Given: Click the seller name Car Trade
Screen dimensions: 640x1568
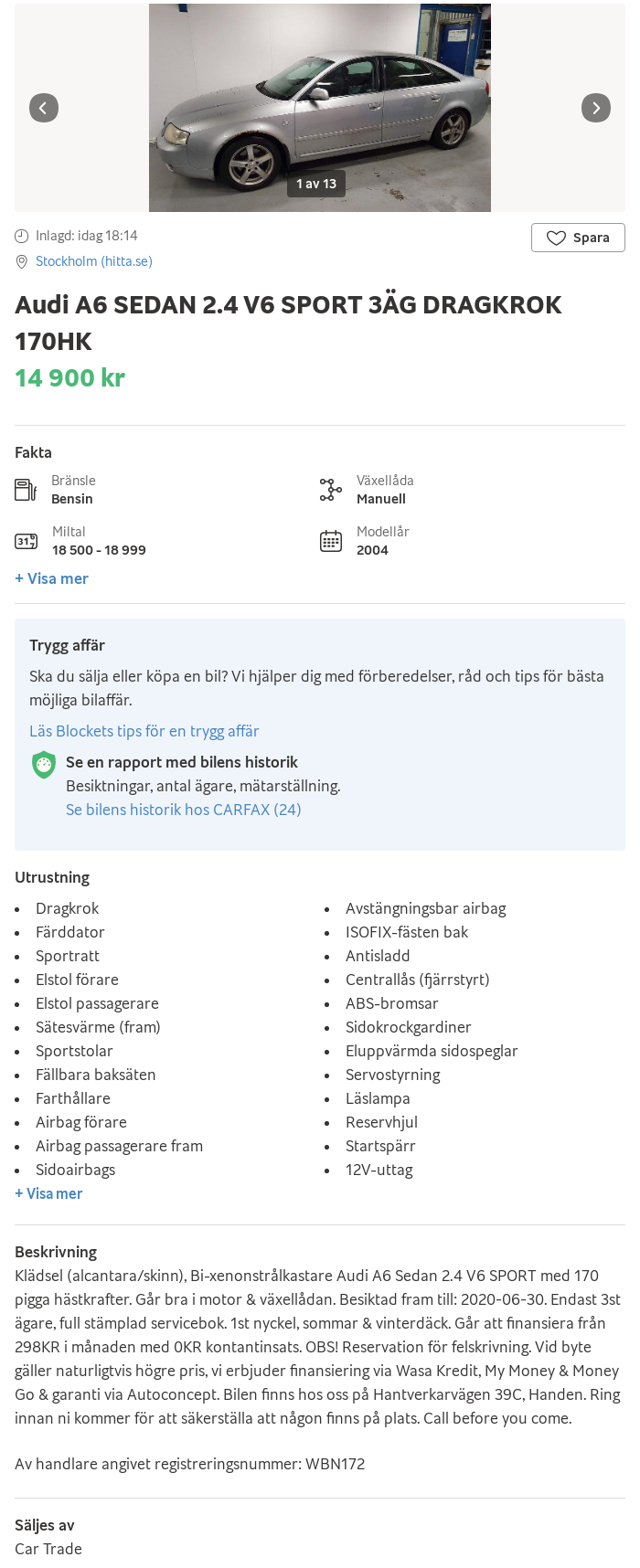Looking at the screenshot, I should click(48, 1549).
